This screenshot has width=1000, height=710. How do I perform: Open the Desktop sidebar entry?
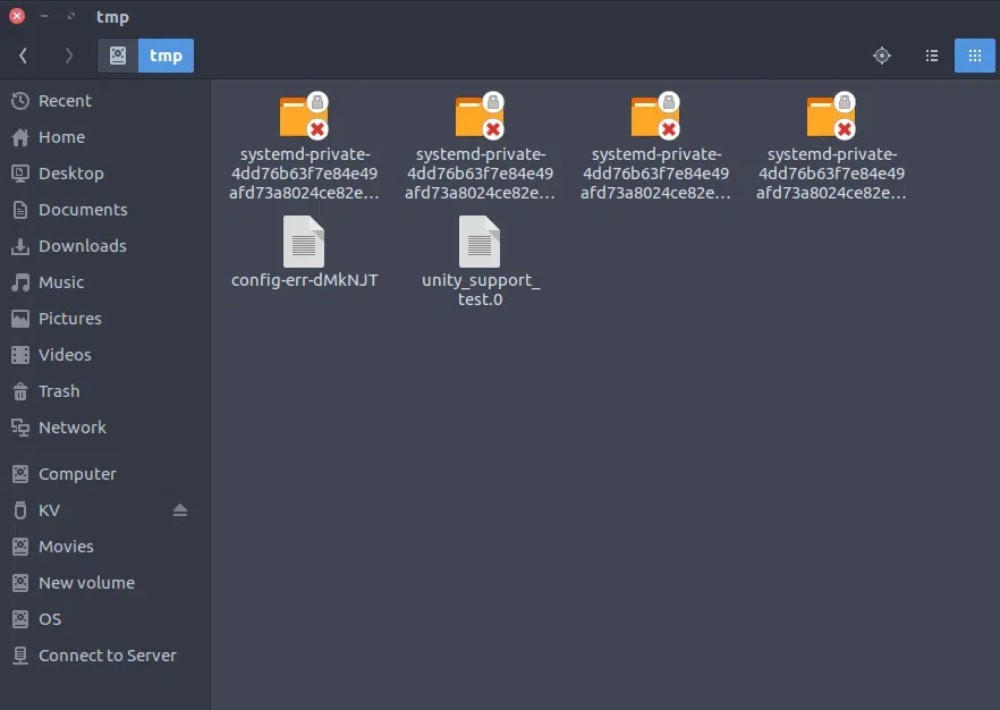[x=71, y=173]
